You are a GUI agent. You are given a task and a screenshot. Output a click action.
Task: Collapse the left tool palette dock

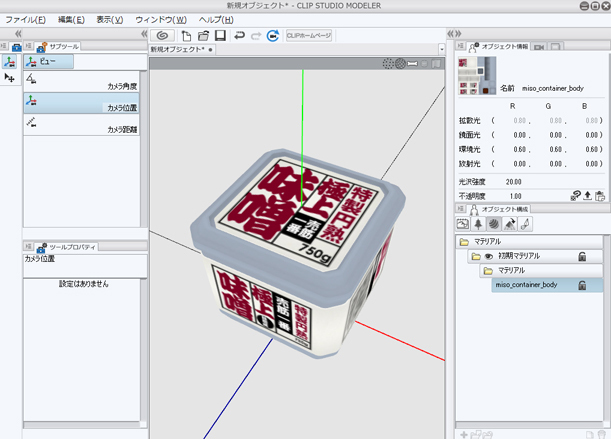point(18,34)
